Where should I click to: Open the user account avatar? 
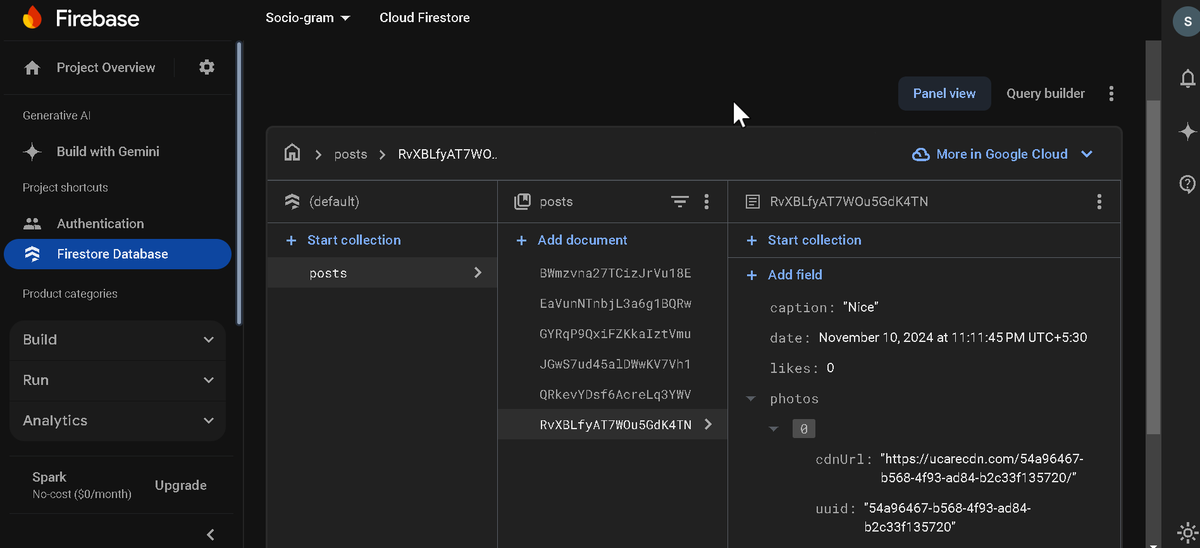pyautogui.click(x=1186, y=20)
